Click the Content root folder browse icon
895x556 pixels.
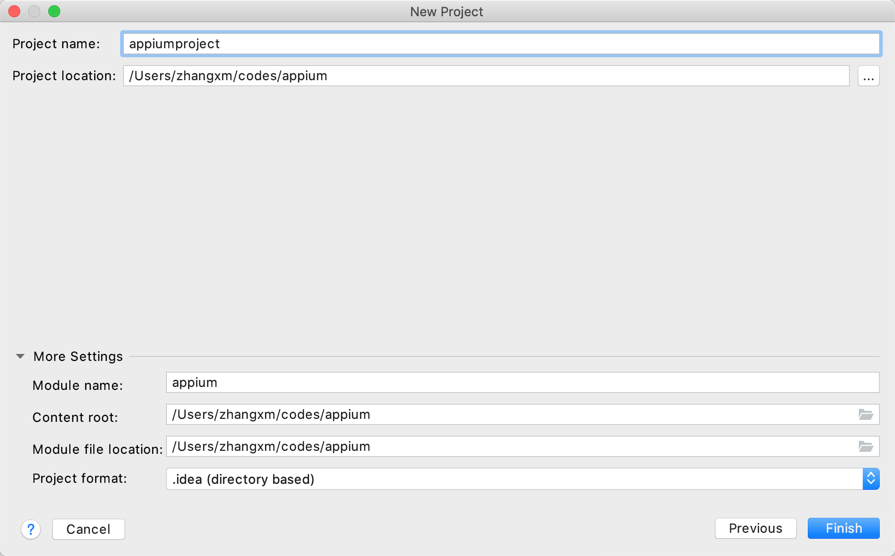(x=866, y=415)
